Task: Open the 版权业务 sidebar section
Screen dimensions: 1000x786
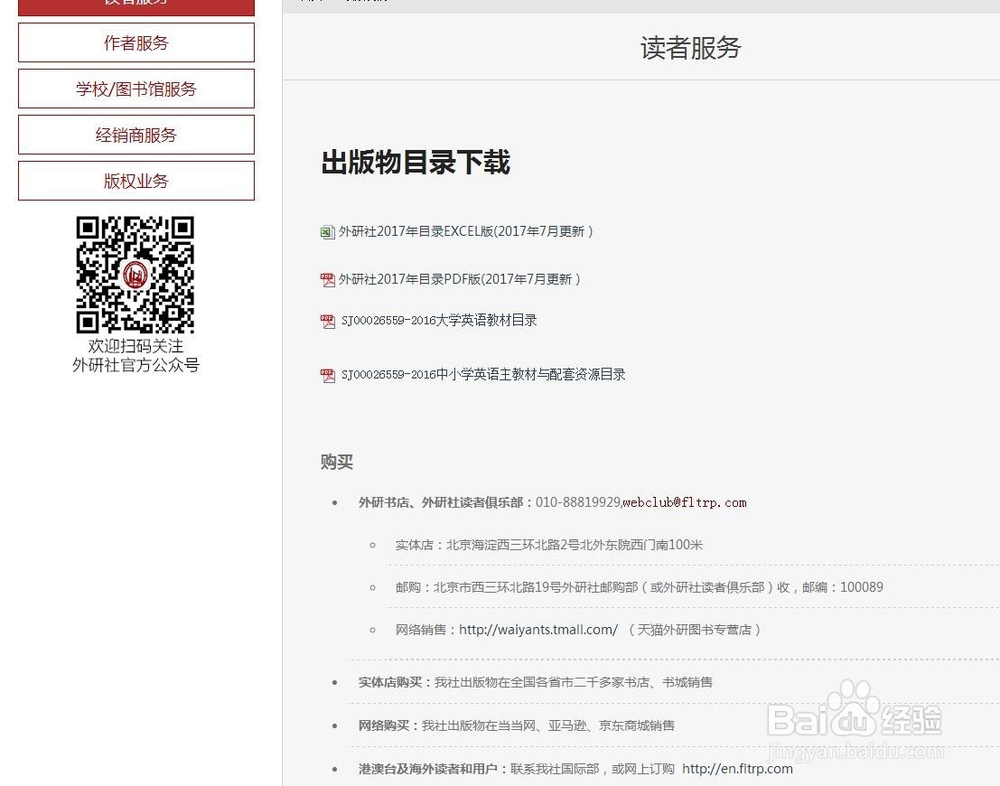Action: [136, 180]
